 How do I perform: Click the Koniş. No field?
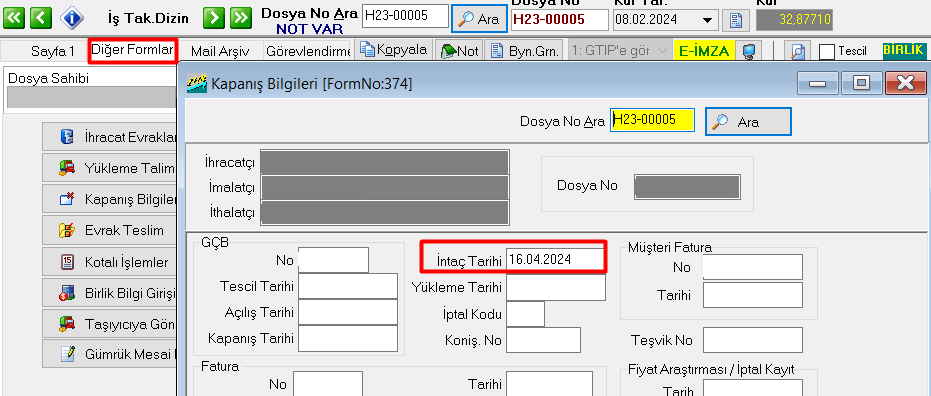543,340
